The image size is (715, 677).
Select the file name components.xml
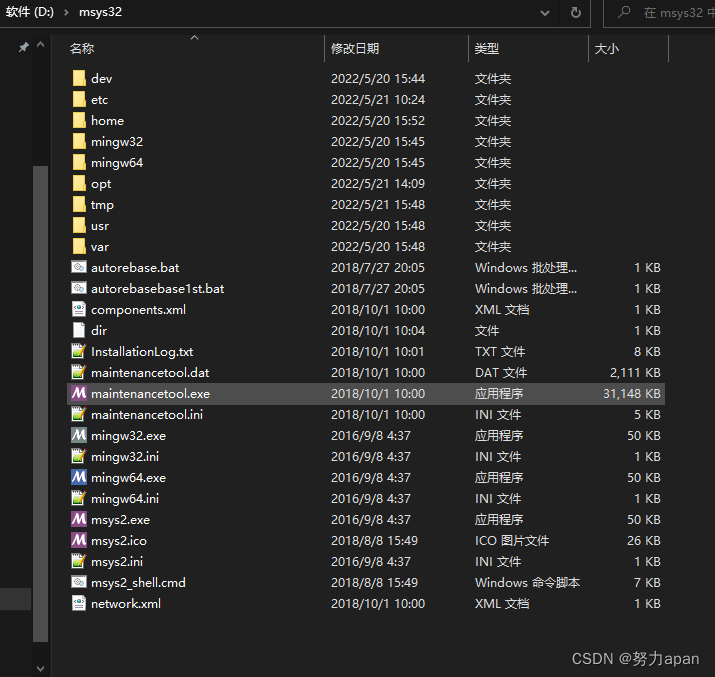click(138, 310)
